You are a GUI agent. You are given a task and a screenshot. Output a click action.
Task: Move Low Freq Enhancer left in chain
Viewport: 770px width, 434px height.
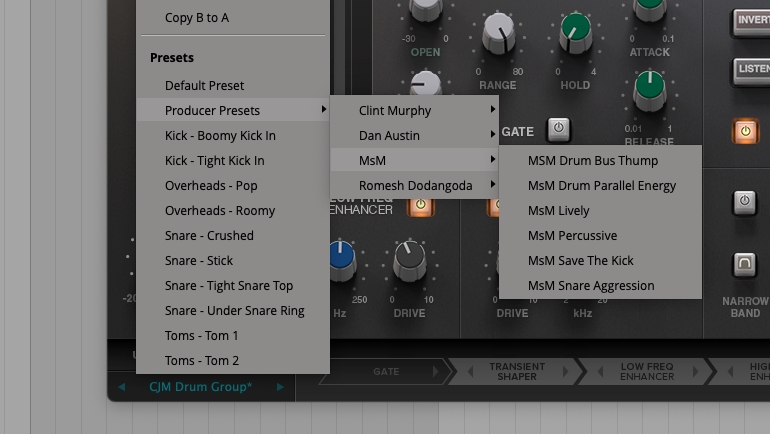601,372
